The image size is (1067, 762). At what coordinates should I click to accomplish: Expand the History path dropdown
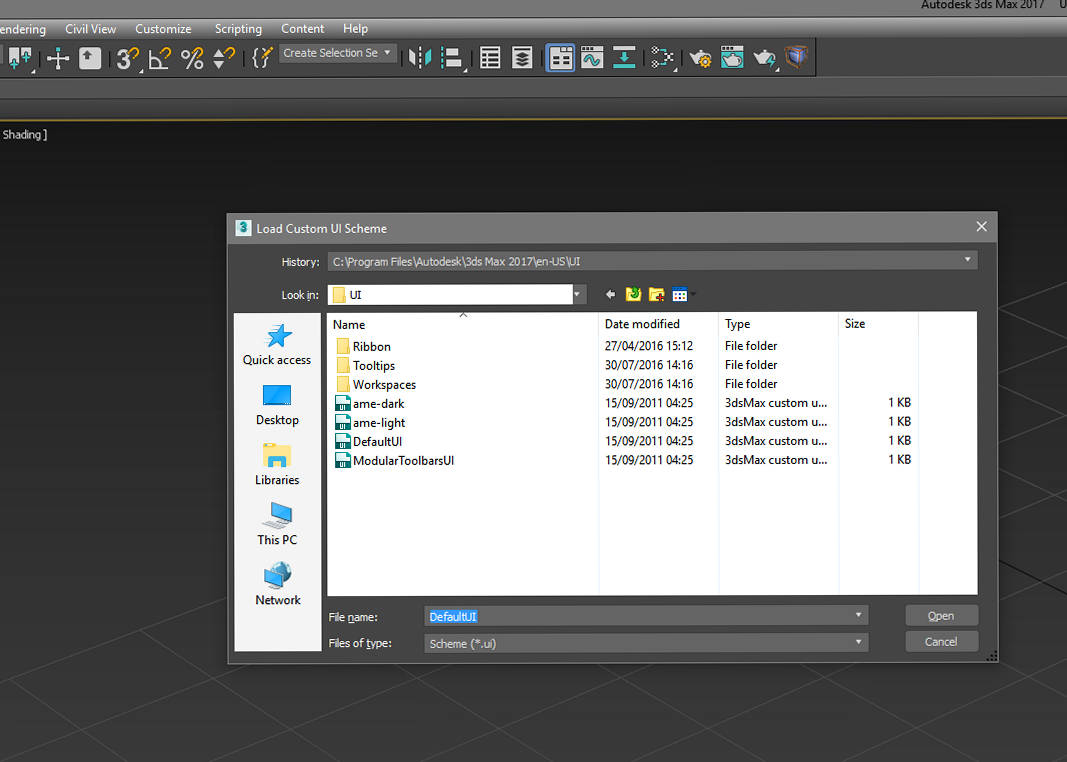(x=967, y=261)
